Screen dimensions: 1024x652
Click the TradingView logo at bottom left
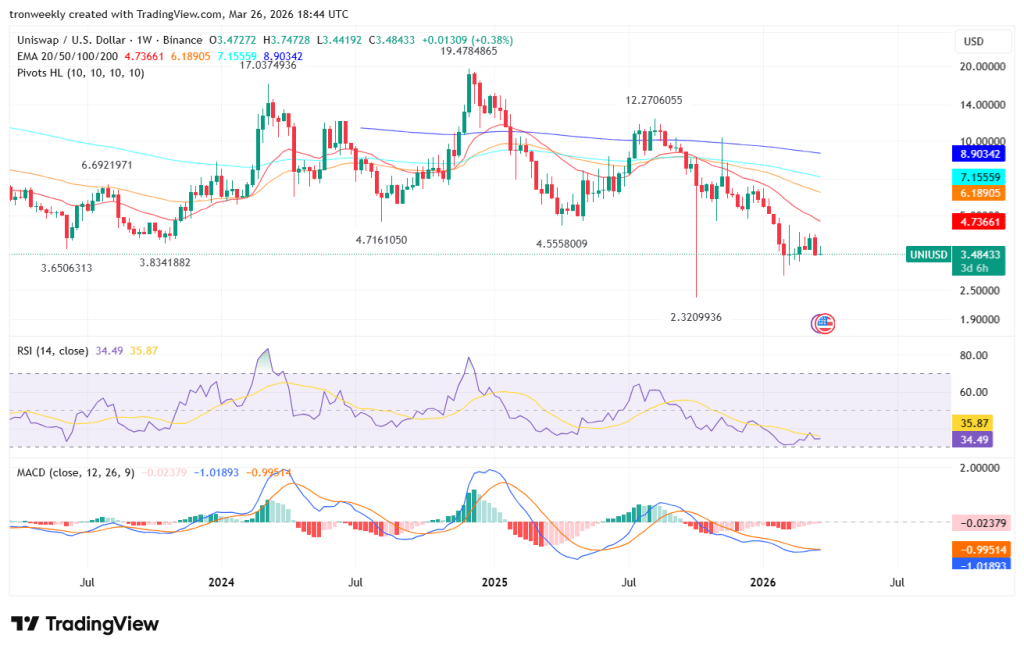(x=85, y=623)
